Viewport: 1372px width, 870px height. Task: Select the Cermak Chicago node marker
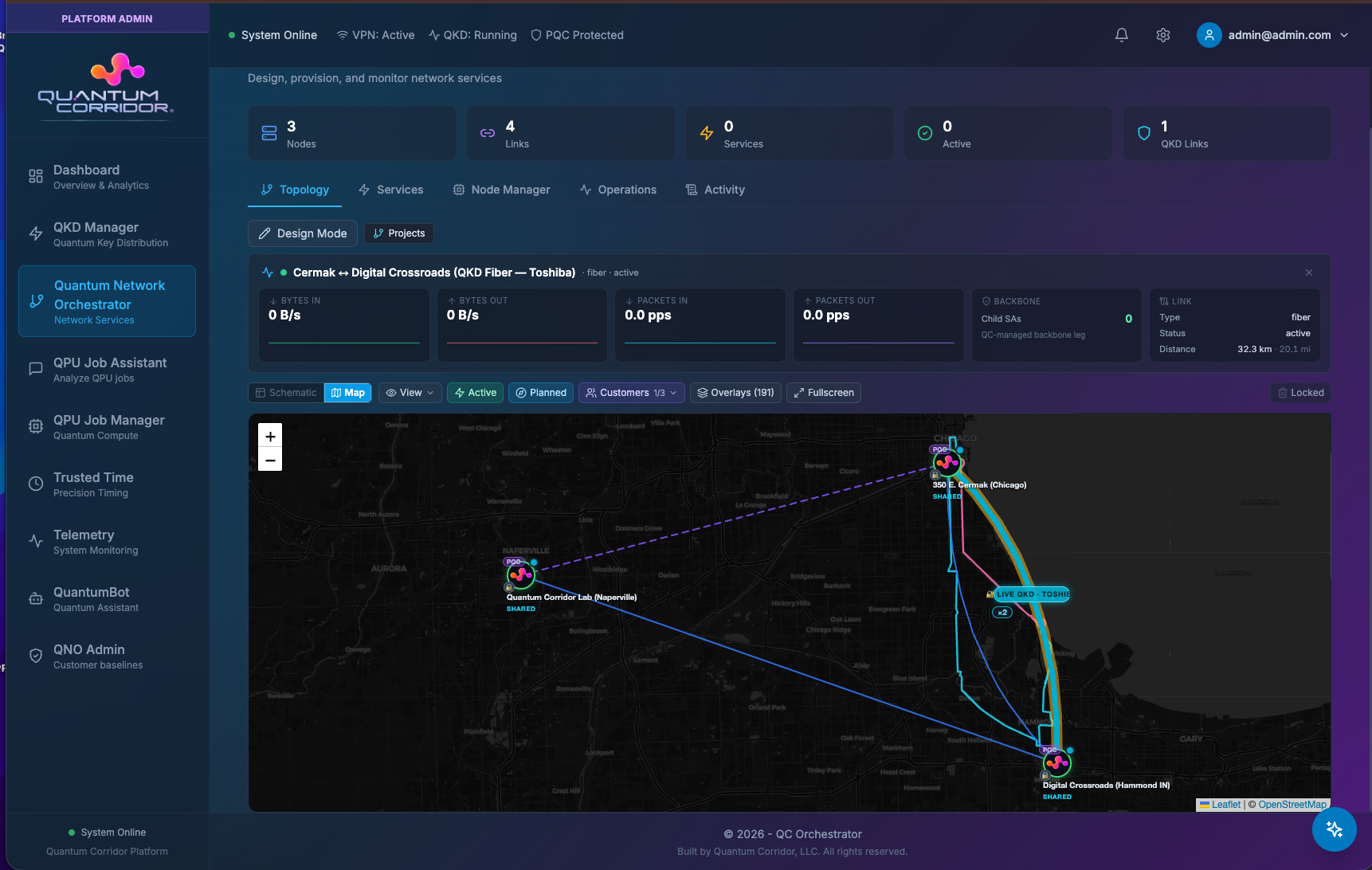click(947, 462)
